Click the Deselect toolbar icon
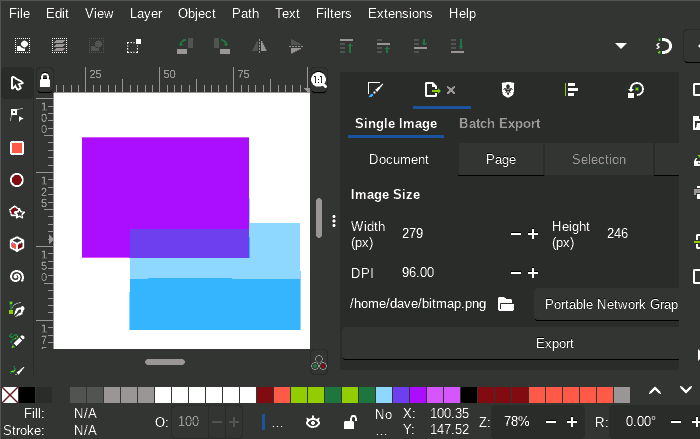Screen dimensions: 700x439 coord(96,46)
